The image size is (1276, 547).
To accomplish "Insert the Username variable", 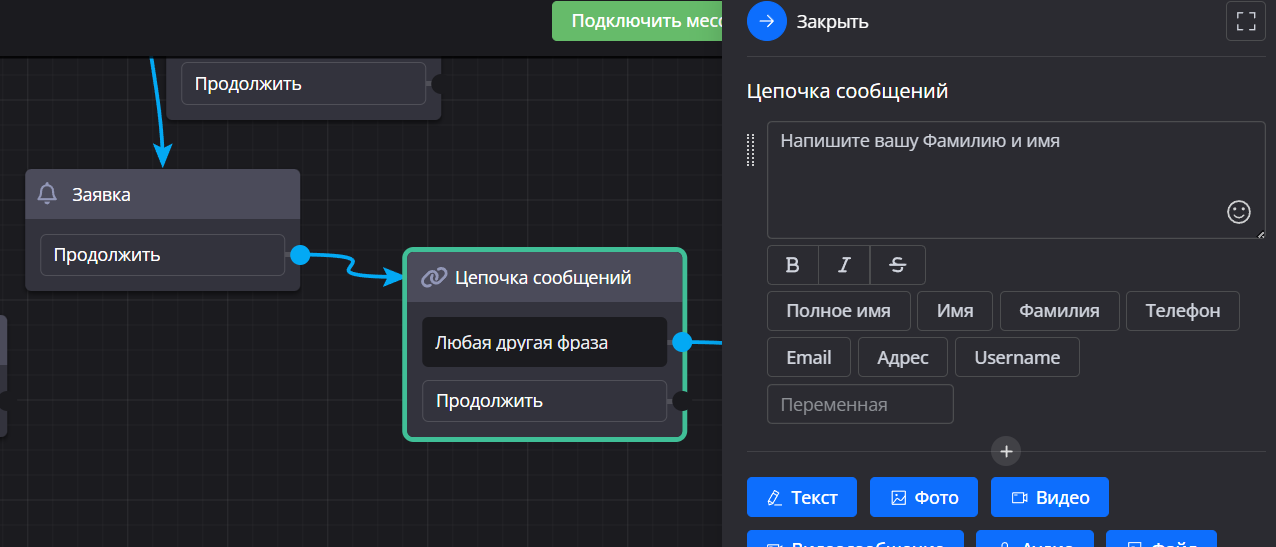I will coord(1017,357).
